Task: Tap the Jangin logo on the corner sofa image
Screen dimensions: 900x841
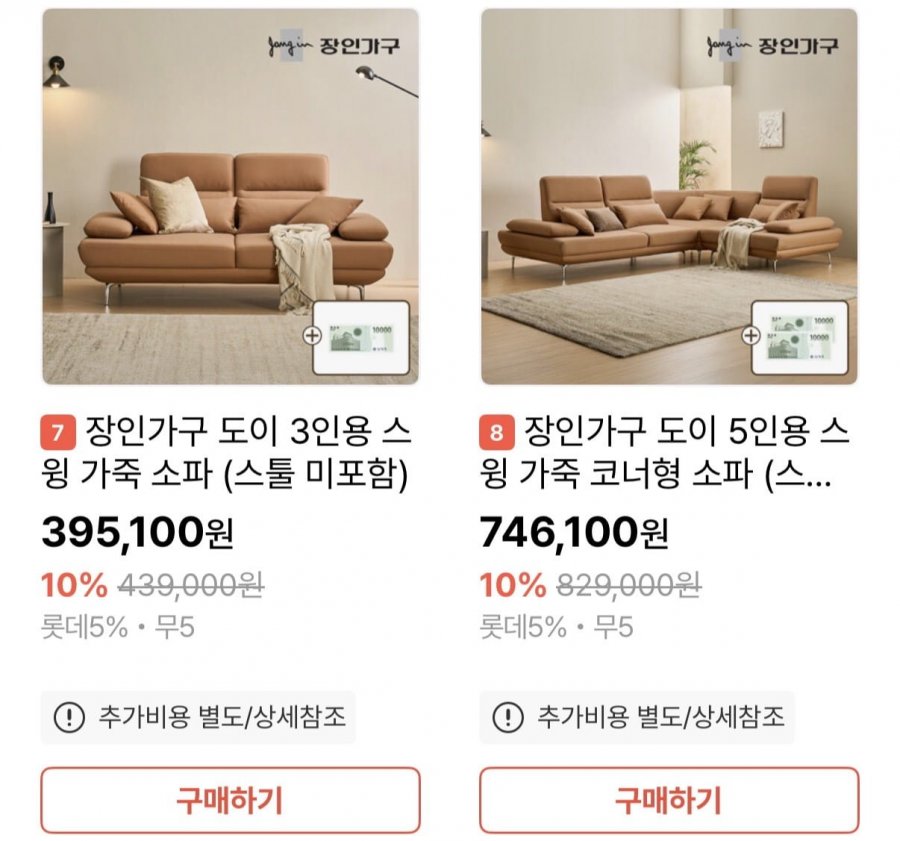Action: point(772,47)
